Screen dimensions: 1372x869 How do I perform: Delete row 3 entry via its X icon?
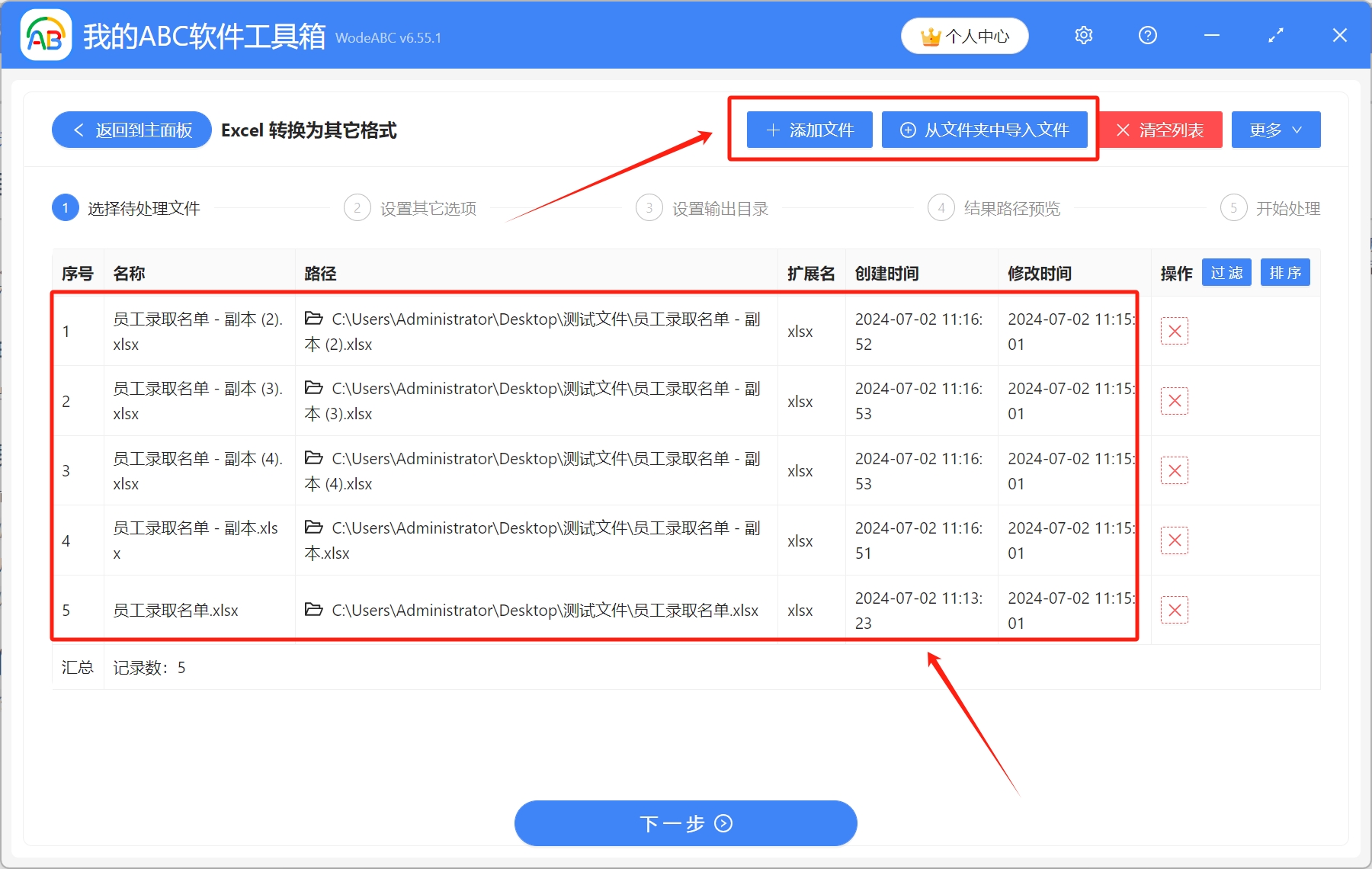1175,470
